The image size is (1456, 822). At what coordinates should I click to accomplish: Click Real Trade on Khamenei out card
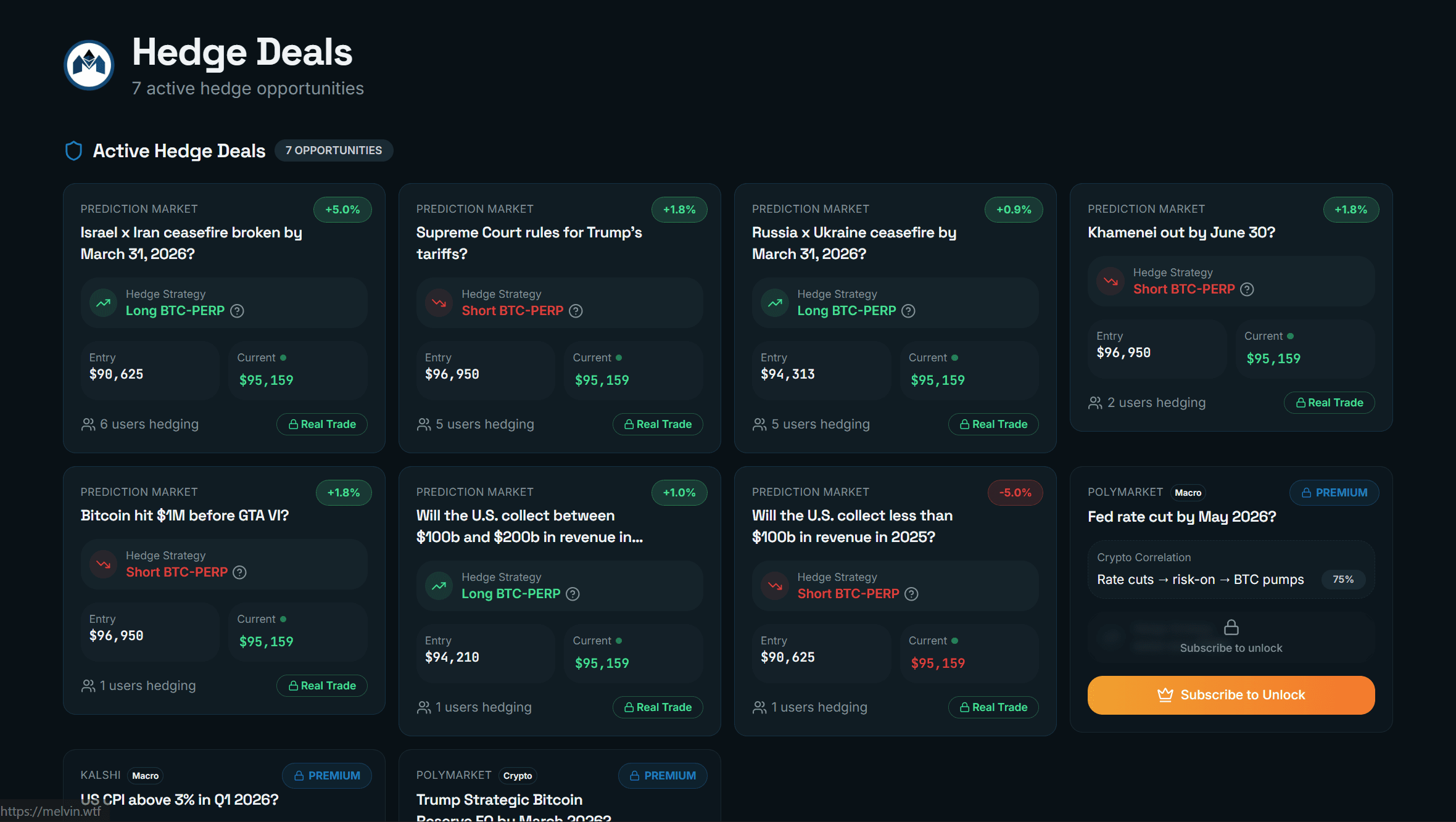[1329, 403]
